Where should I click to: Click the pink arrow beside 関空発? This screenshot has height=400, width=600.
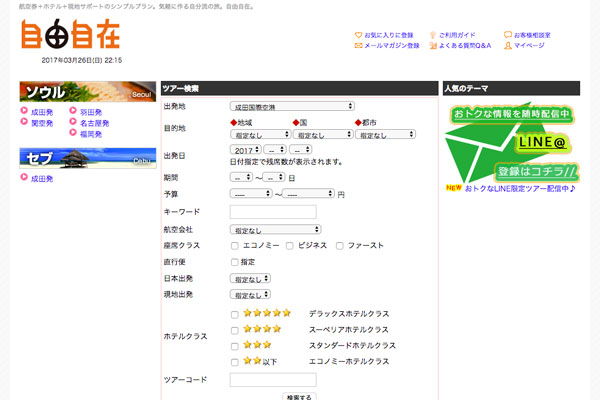[x=24, y=122]
